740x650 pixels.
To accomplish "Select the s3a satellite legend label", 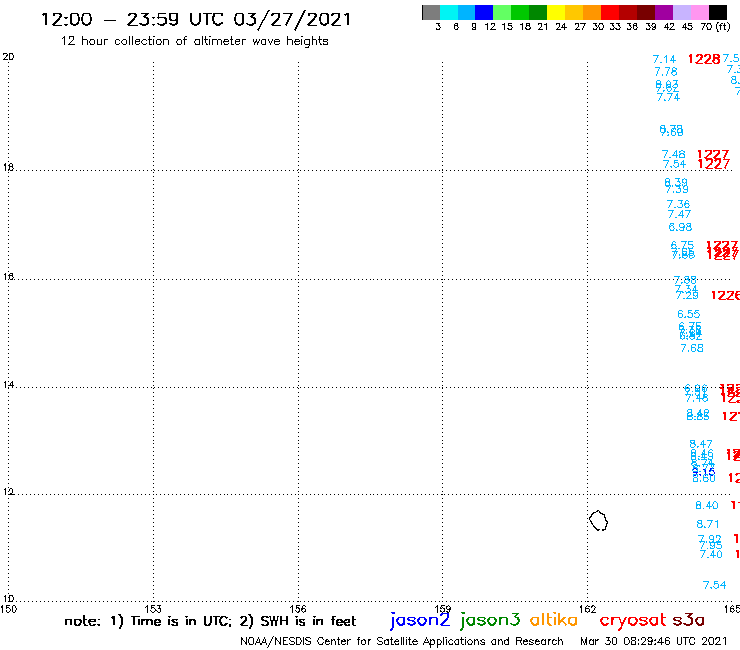I will tap(688, 620).
